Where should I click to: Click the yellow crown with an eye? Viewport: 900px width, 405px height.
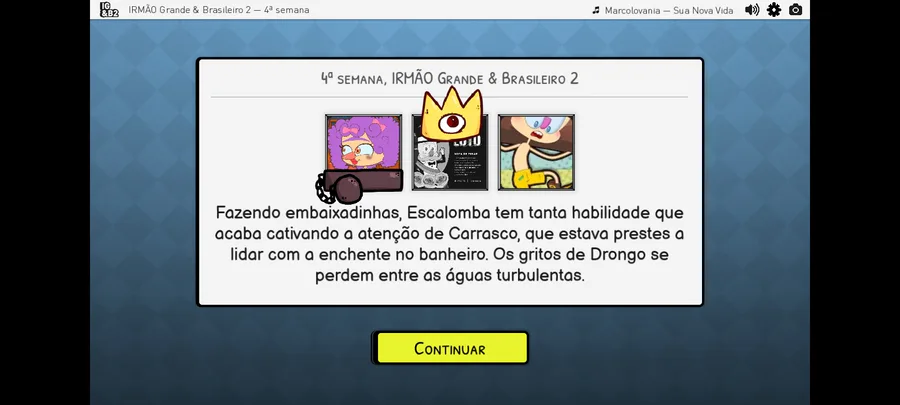[x=452, y=113]
